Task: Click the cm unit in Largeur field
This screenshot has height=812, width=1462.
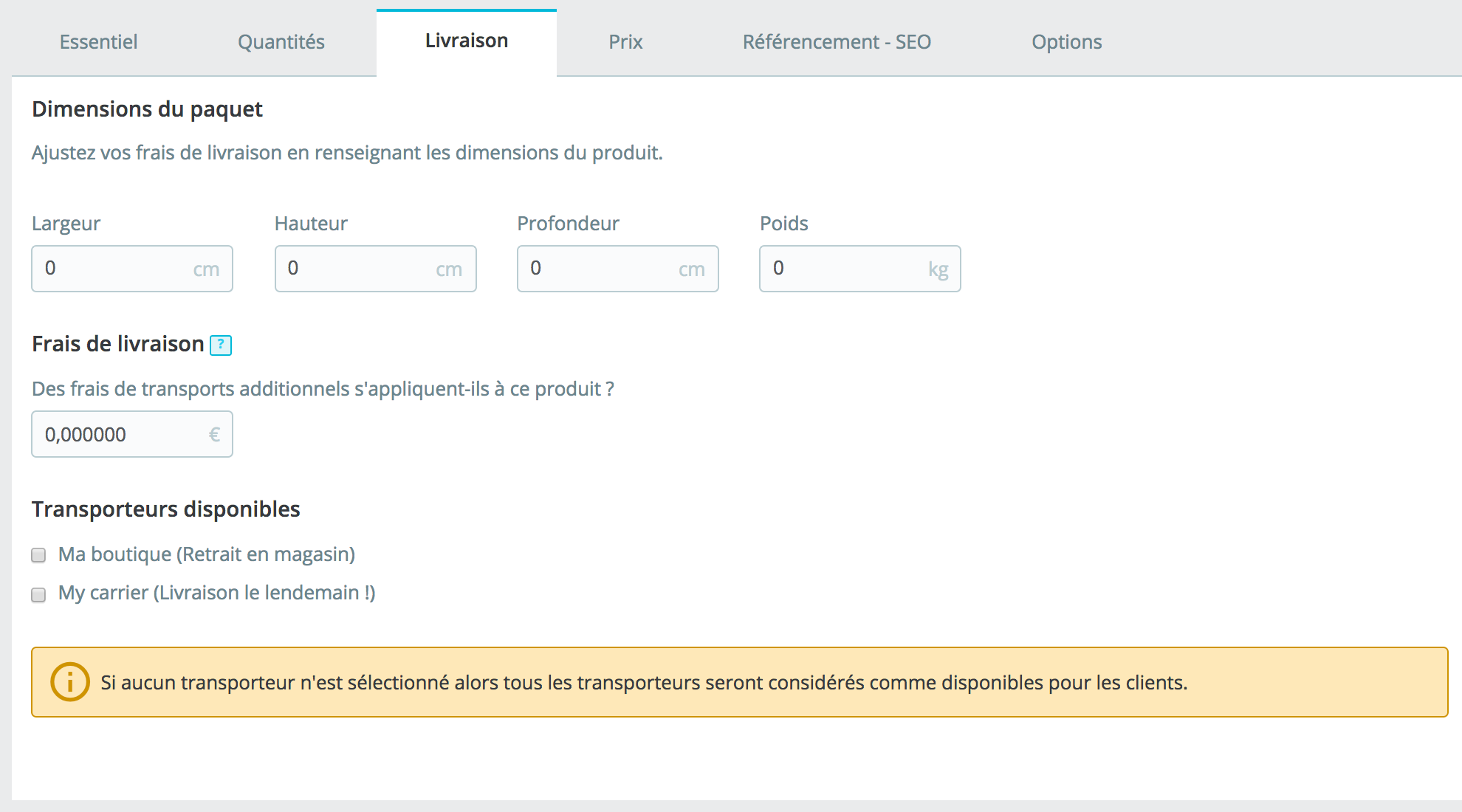Action: click(206, 269)
